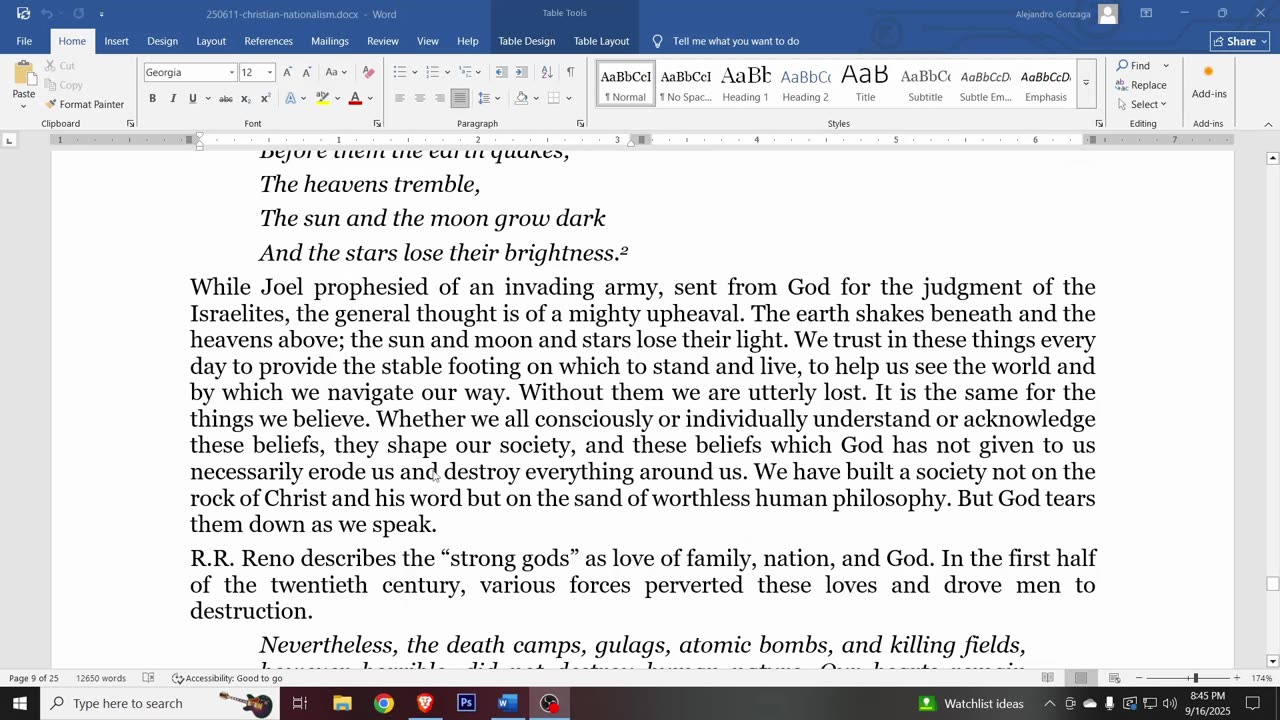Click Text Effects icon
1280x720 pixels.
[x=290, y=98]
